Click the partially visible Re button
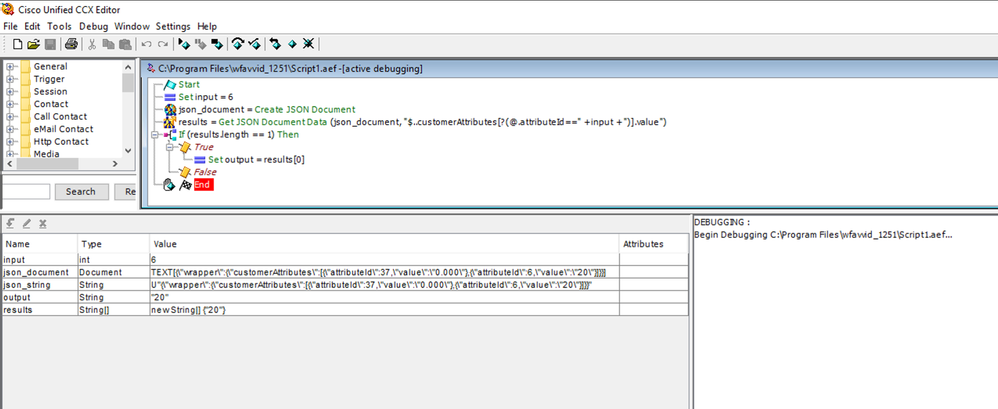This screenshot has height=409, width=998. click(x=125, y=191)
